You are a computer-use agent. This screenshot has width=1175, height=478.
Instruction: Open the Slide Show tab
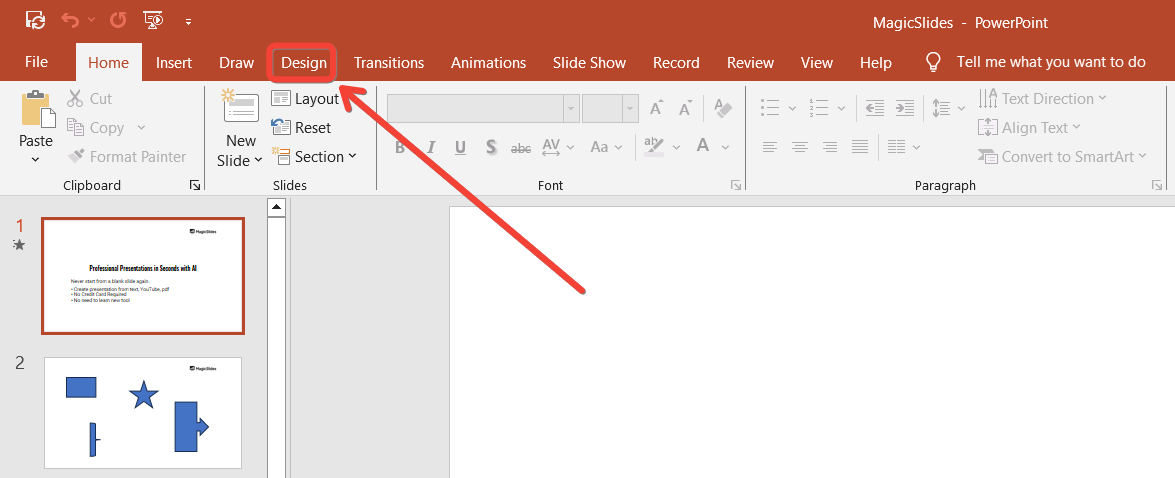(589, 63)
